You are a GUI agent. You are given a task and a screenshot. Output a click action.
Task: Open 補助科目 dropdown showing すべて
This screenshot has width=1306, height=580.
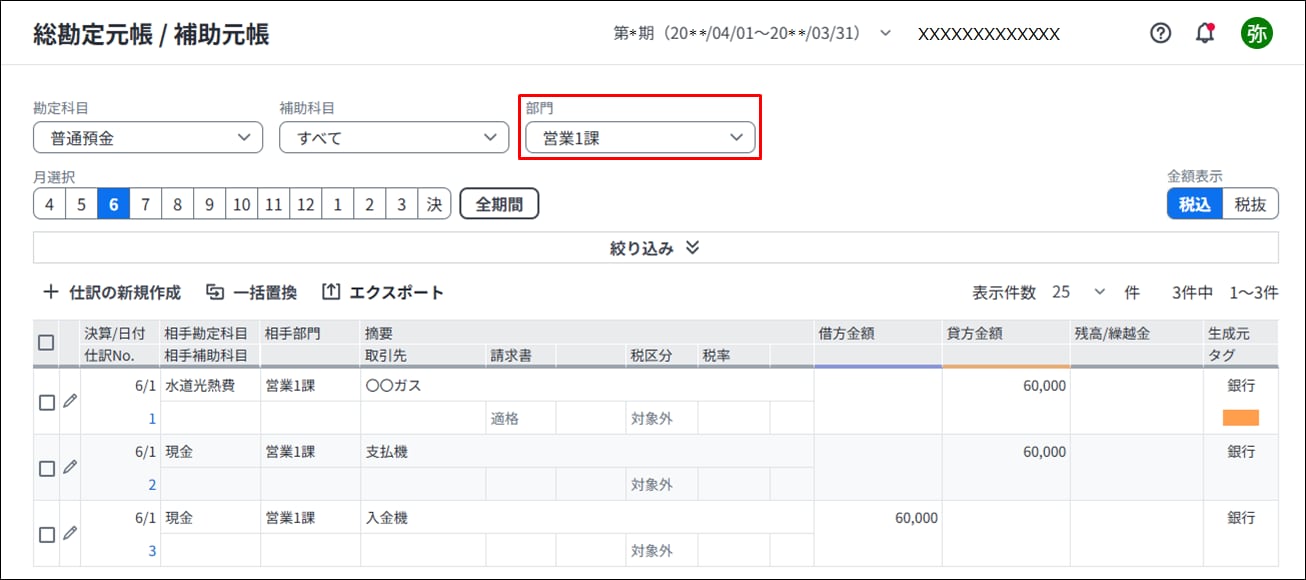[394, 138]
